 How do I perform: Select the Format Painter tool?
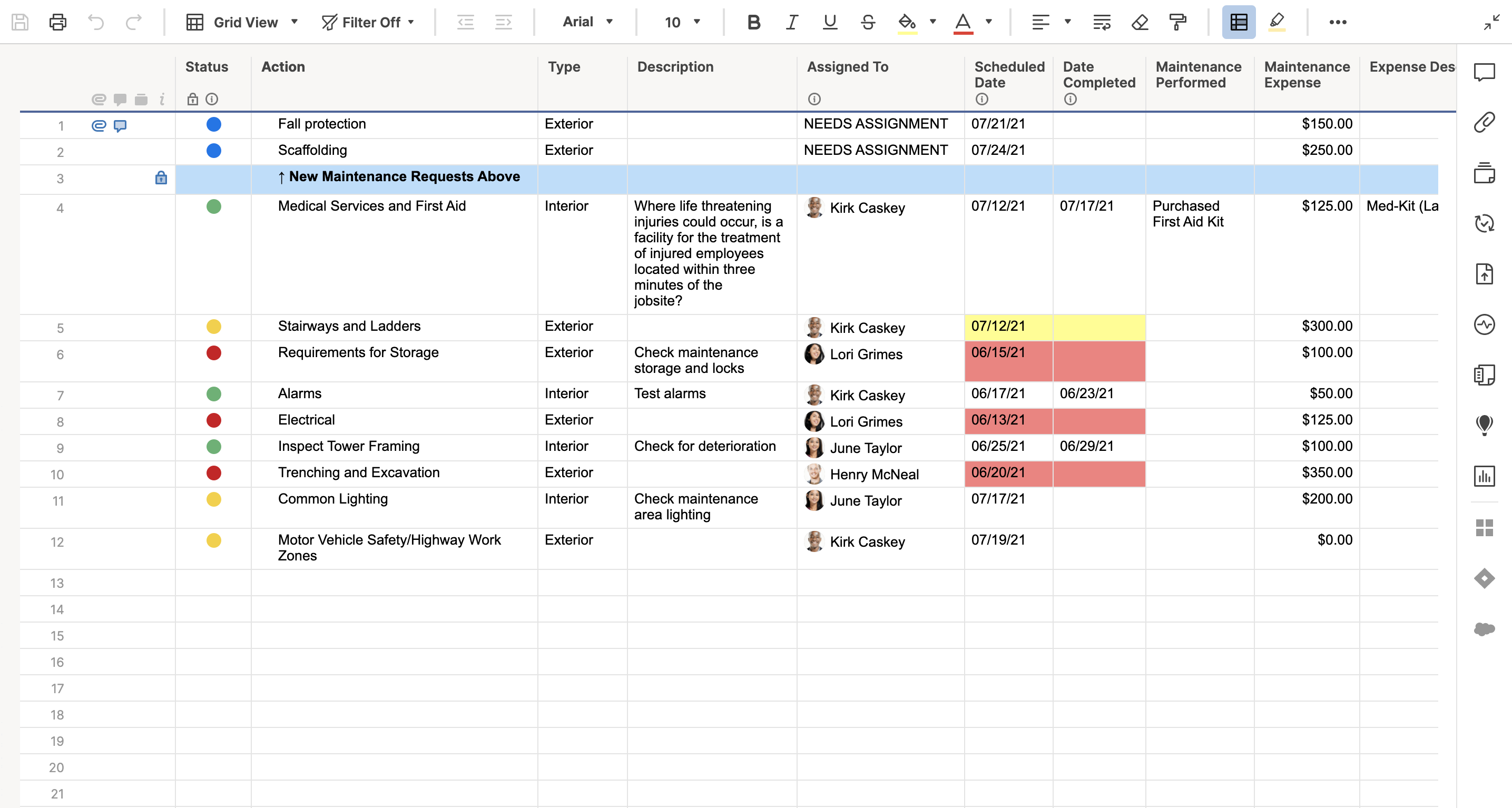coord(1179,22)
